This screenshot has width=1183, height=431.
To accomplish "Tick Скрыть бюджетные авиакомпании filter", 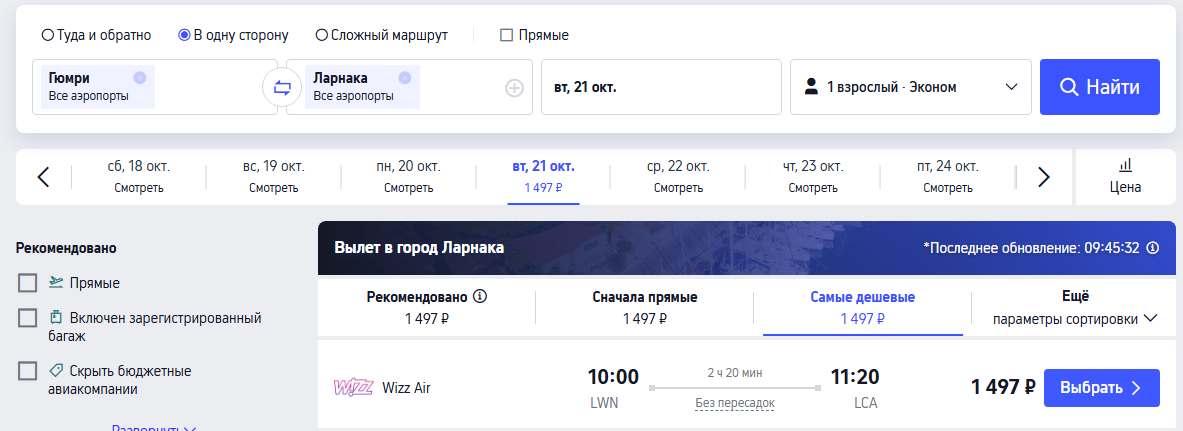I will (27, 371).
